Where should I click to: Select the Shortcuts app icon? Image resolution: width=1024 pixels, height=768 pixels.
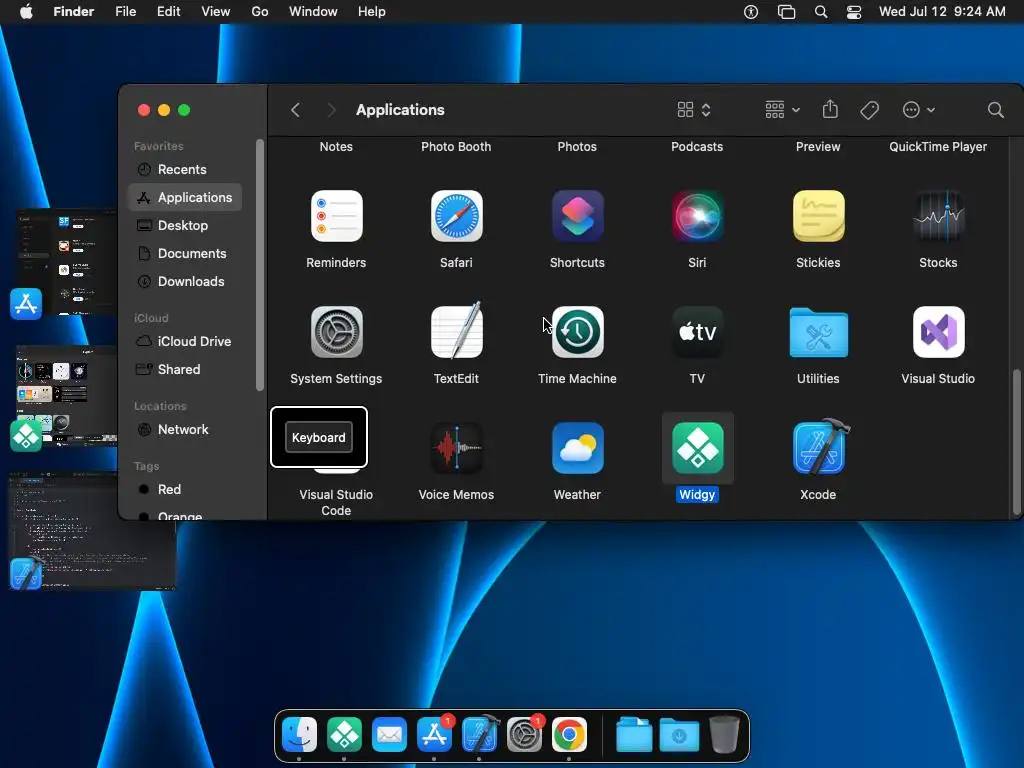(x=577, y=216)
